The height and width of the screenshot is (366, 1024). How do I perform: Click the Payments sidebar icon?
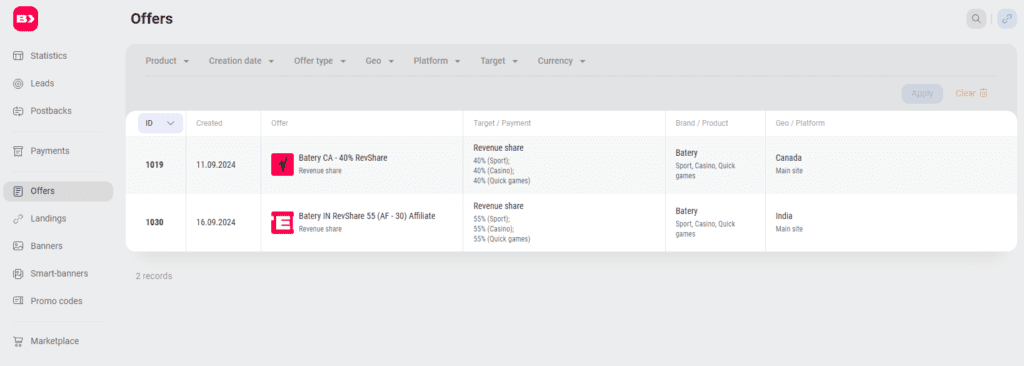[x=18, y=151]
